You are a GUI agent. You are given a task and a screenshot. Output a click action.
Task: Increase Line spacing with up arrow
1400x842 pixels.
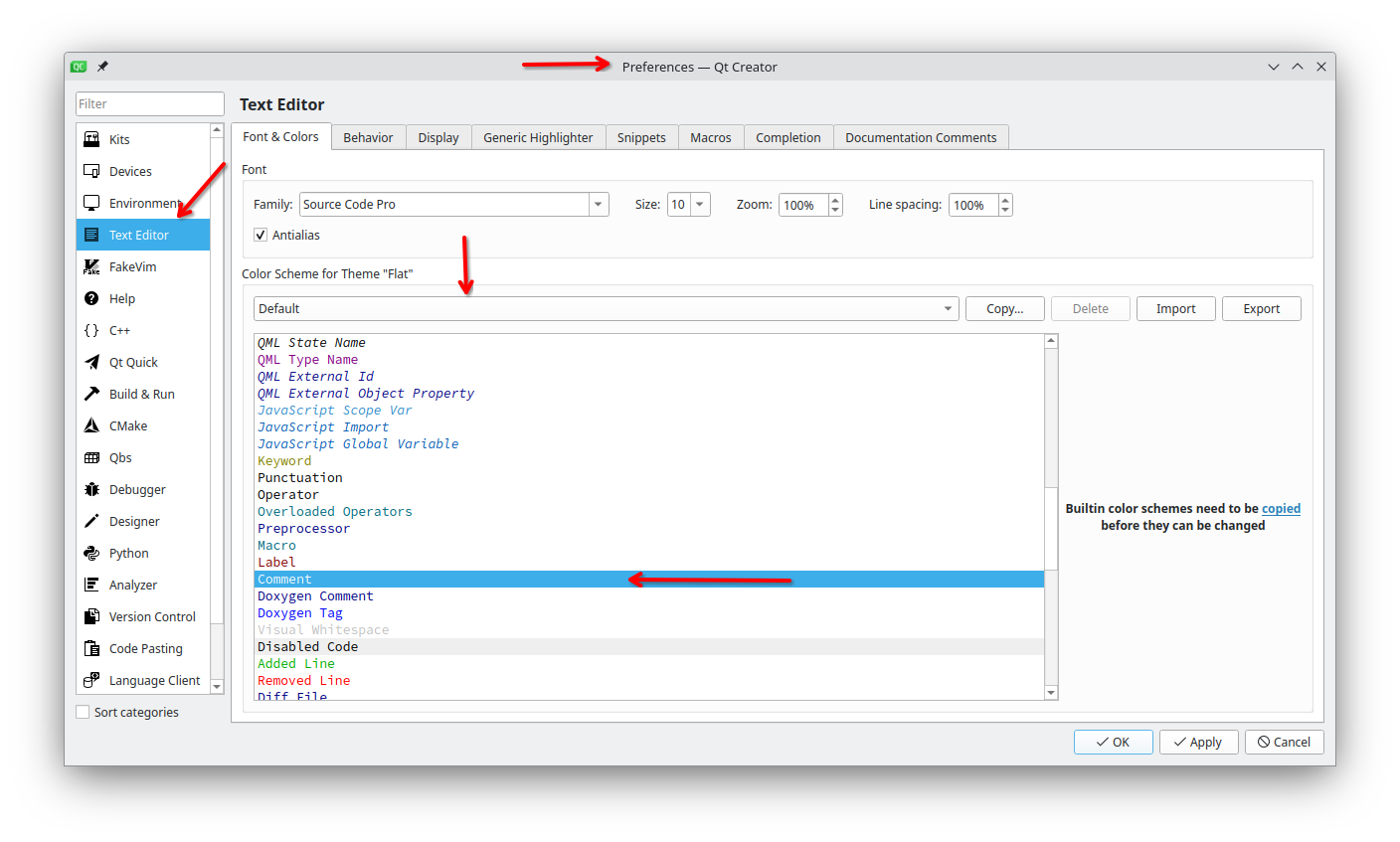click(x=1005, y=199)
